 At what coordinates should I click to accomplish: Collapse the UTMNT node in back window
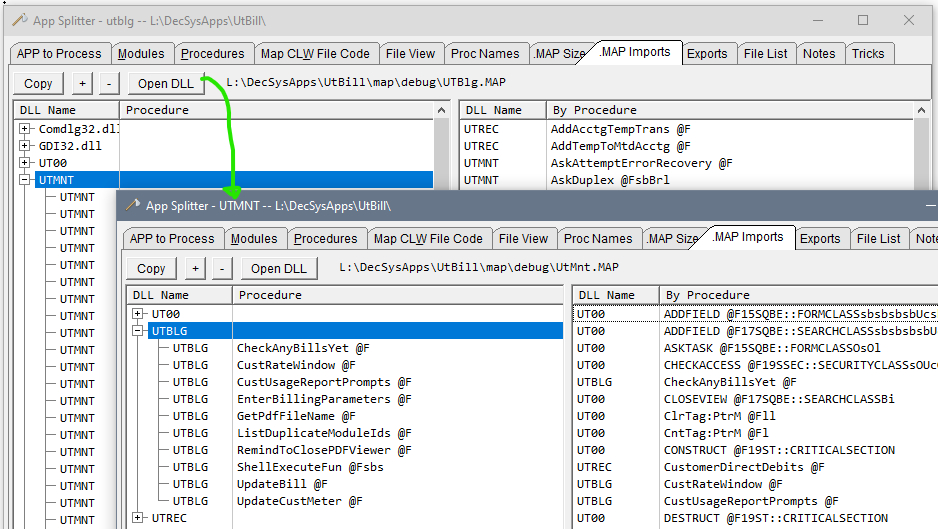(x=25, y=181)
